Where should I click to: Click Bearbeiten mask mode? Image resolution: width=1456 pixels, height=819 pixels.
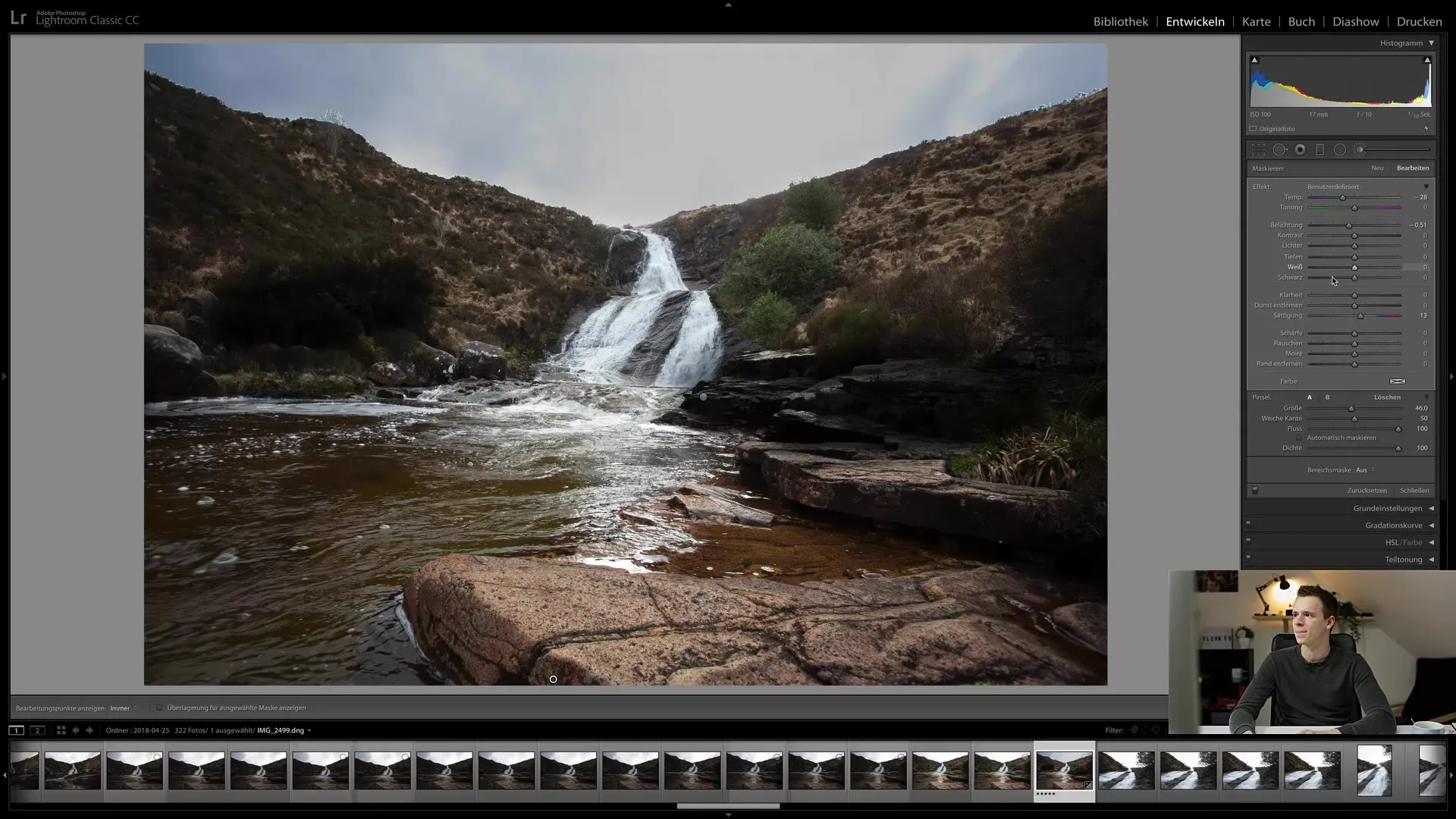click(1413, 168)
